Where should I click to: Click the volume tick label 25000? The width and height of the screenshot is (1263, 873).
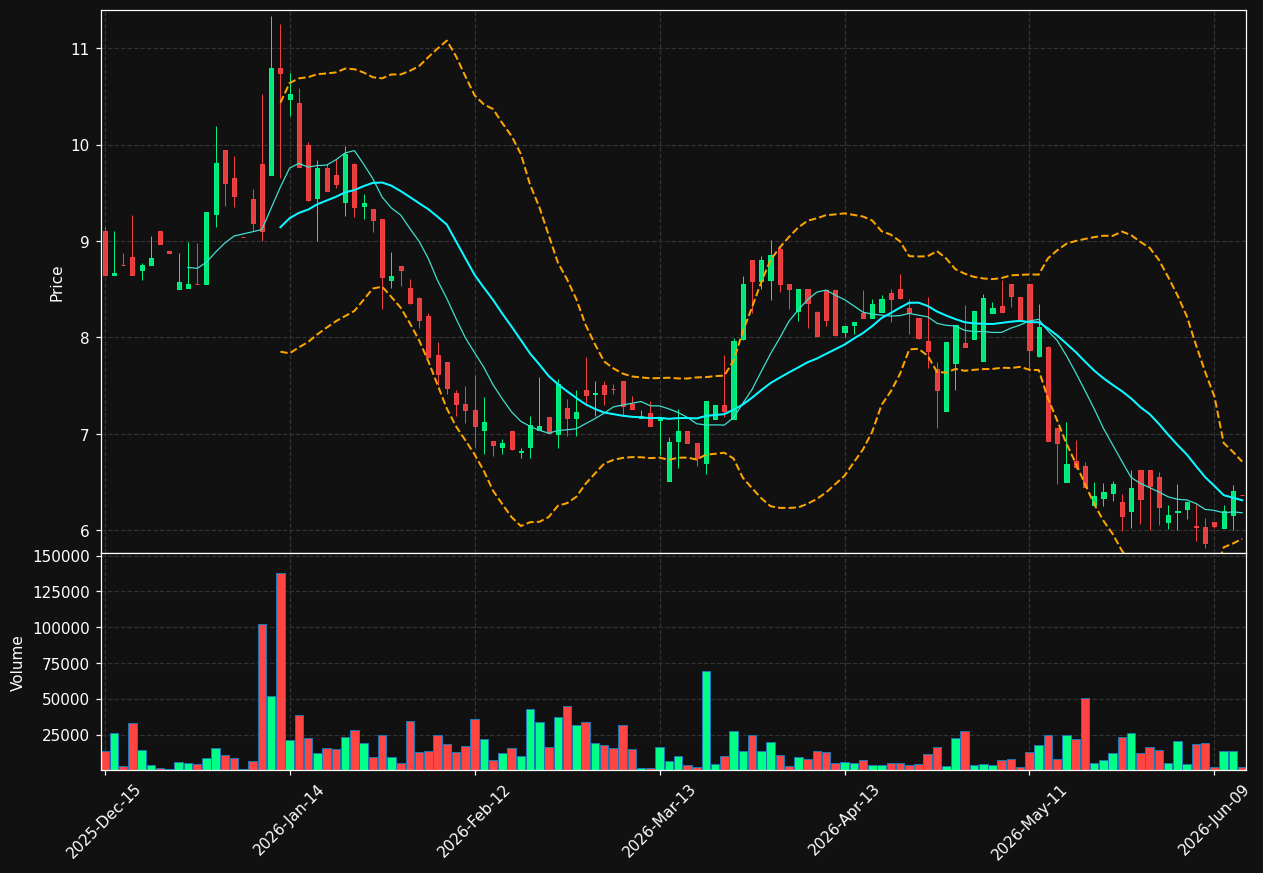[66, 735]
